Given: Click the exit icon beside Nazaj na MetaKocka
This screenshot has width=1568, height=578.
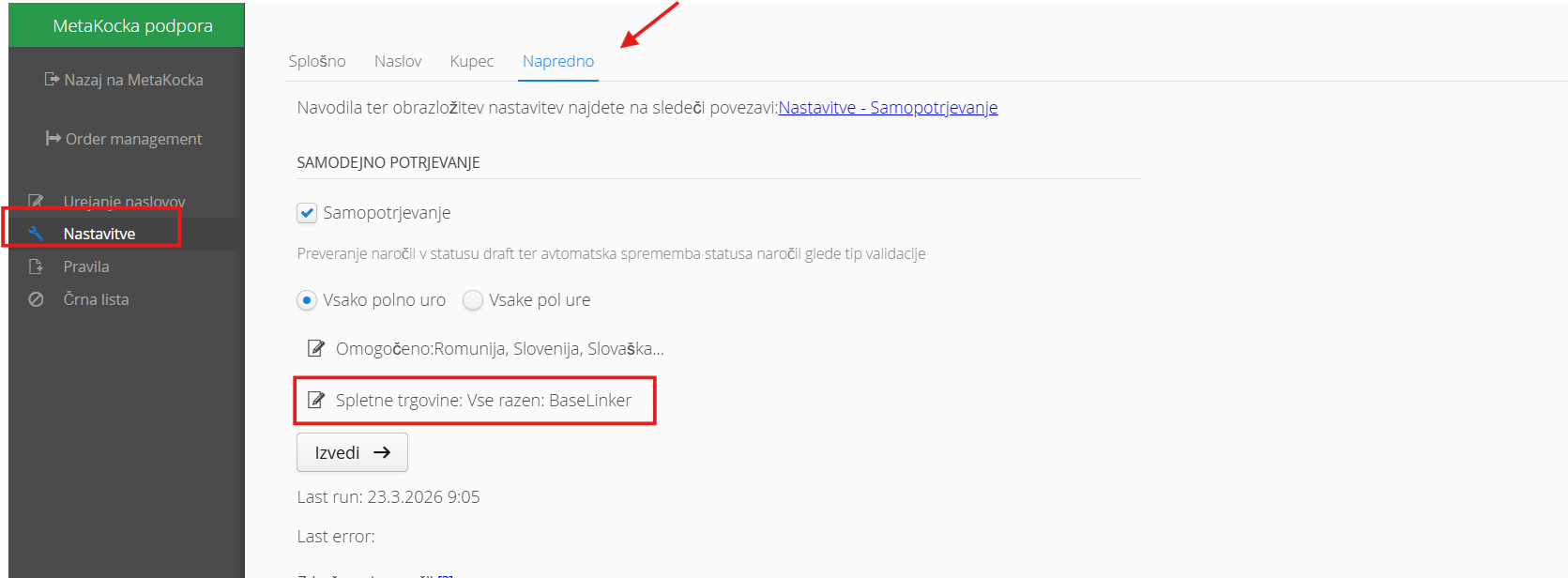Looking at the screenshot, I should coord(53,80).
